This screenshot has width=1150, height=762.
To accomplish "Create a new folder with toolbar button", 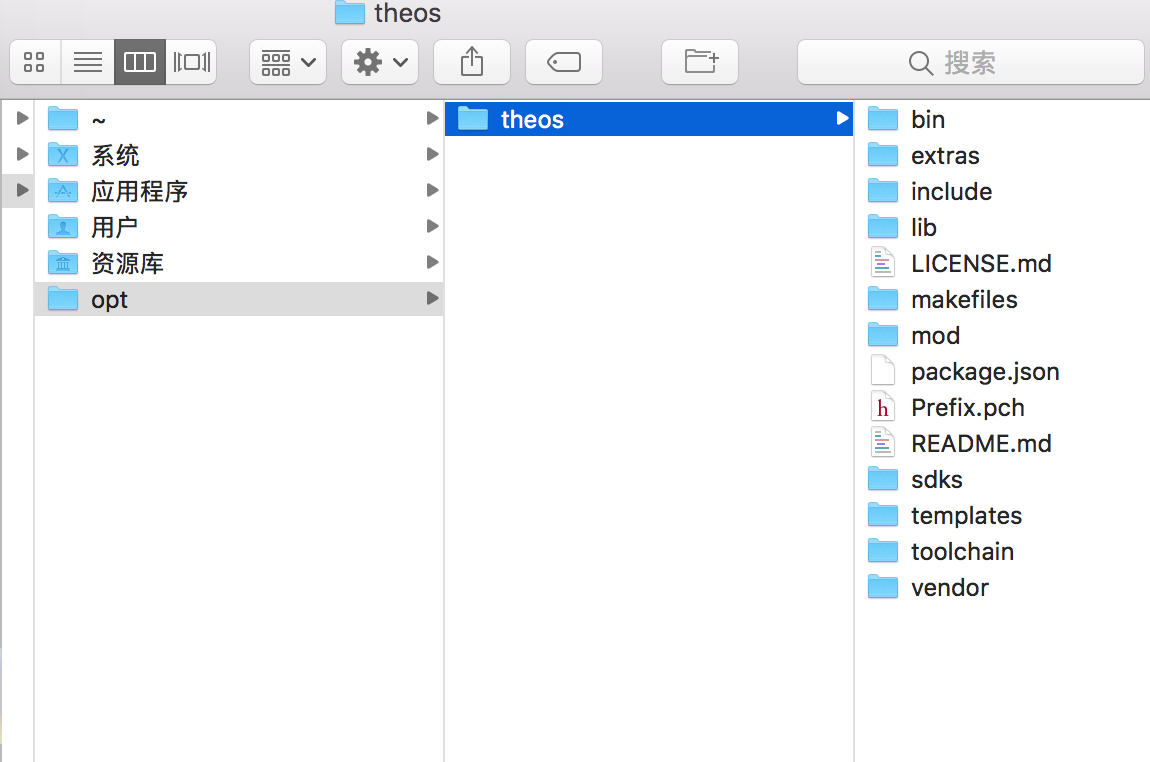I will tap(700, 62).
